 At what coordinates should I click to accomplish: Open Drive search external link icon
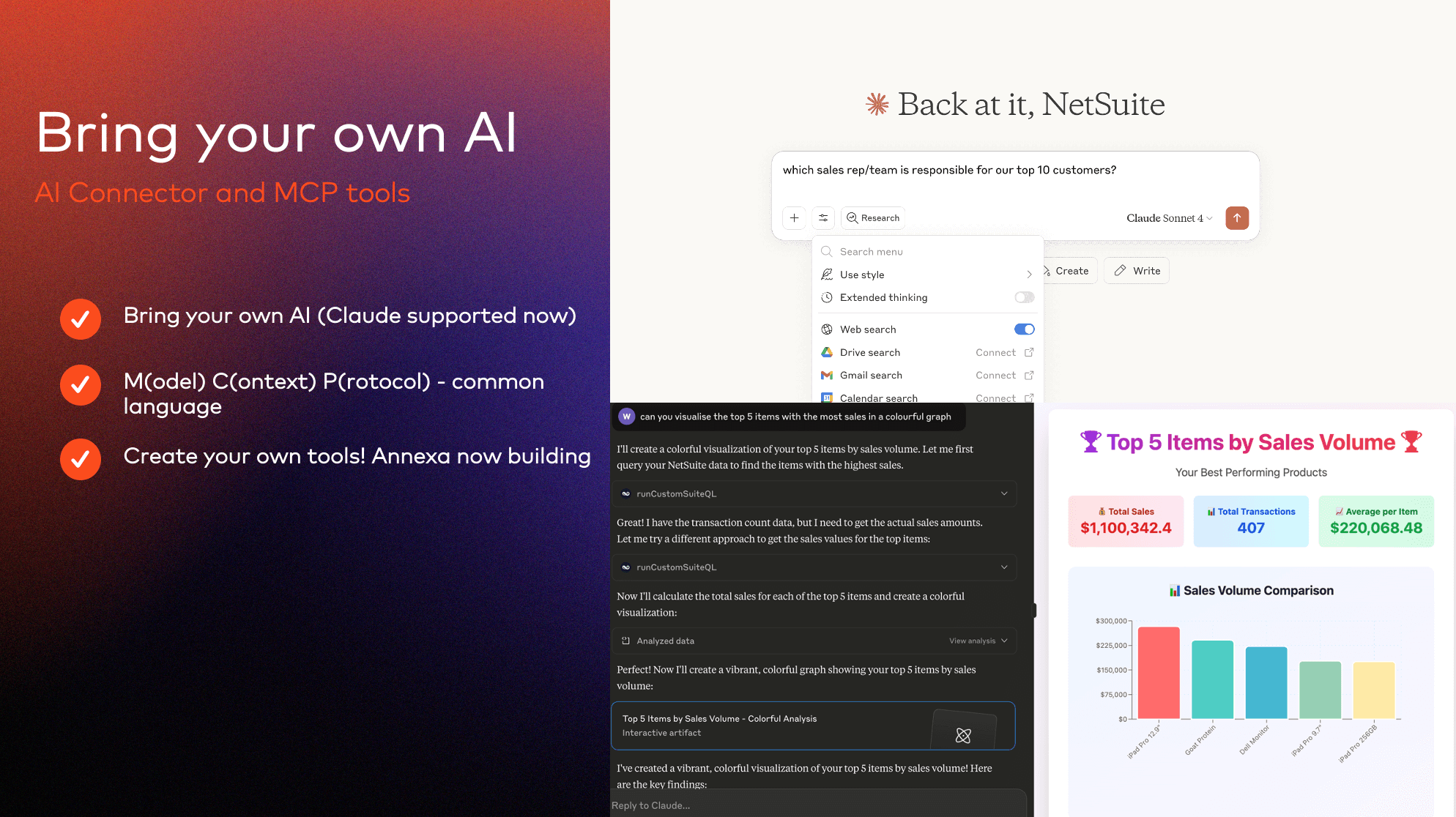(1029, 352)
